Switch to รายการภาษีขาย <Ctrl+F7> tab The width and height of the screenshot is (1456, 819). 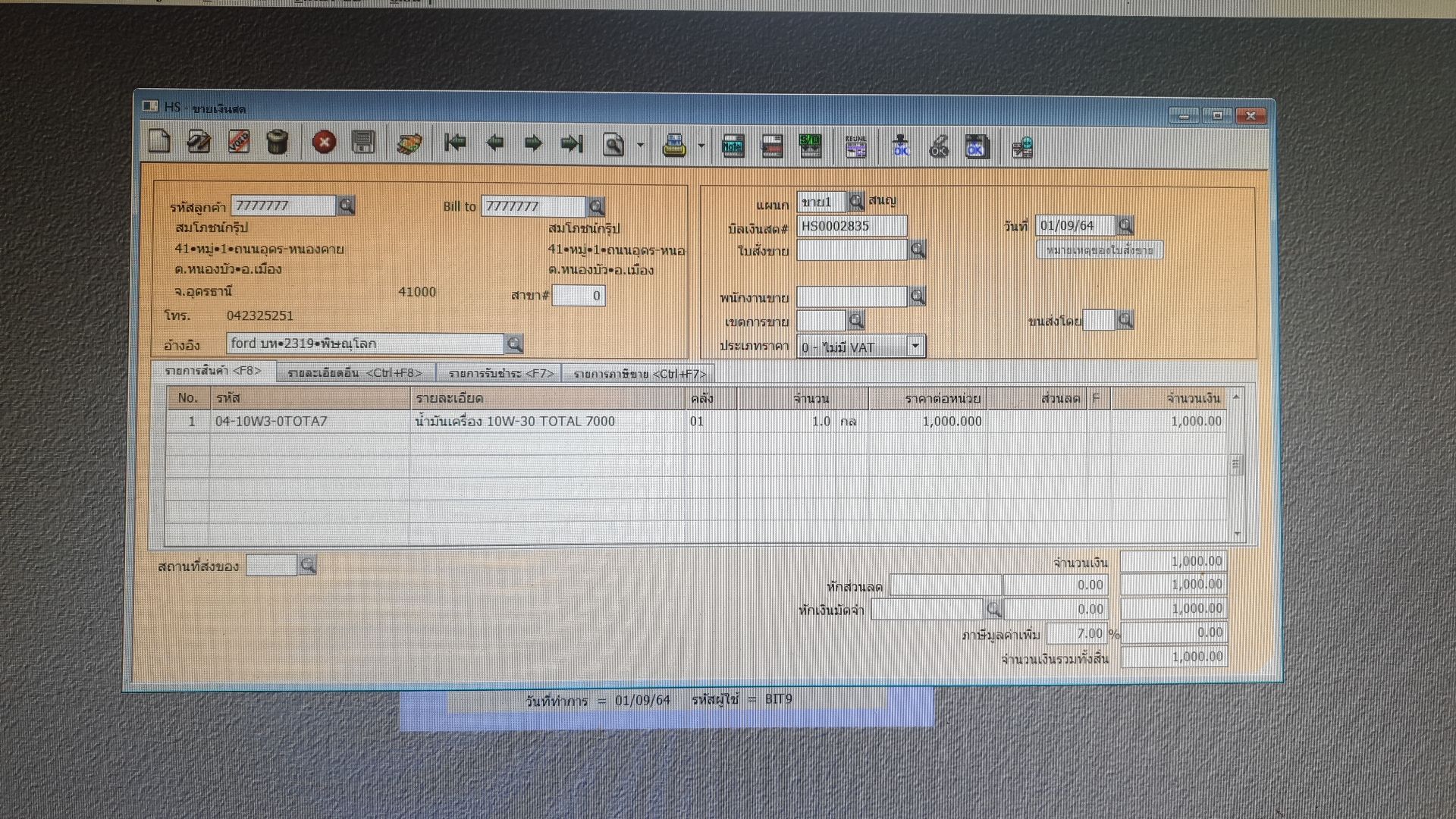639,374
